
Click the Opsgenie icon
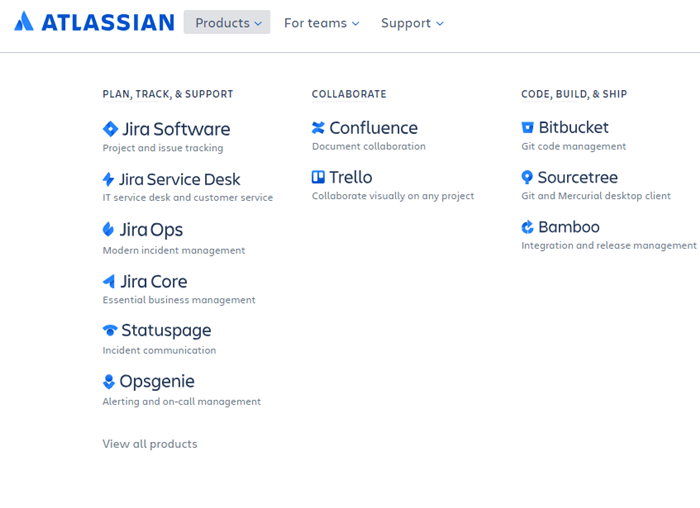tap(109, 382)
